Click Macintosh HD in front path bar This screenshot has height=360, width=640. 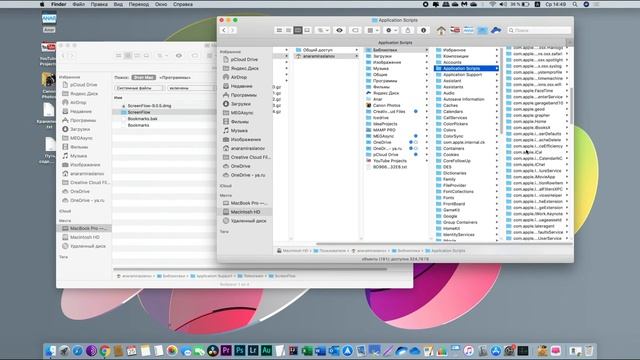point(293,251)
